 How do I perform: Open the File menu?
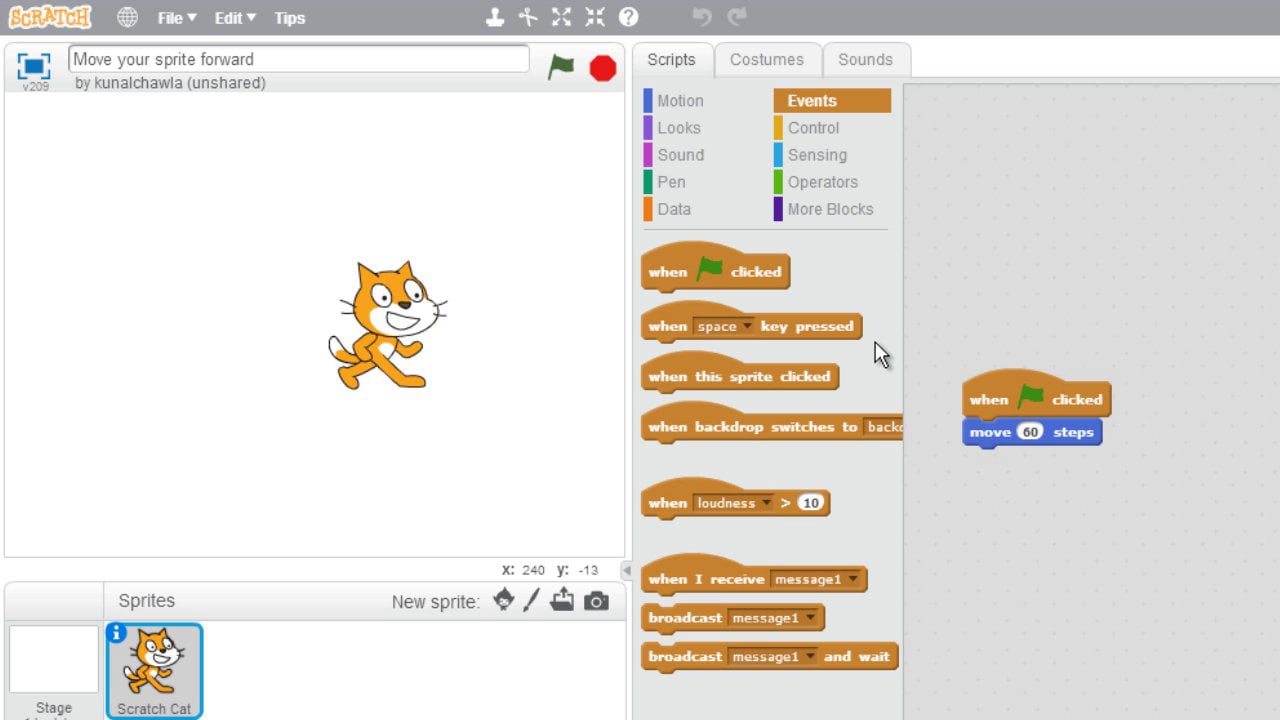coord(177,18)
